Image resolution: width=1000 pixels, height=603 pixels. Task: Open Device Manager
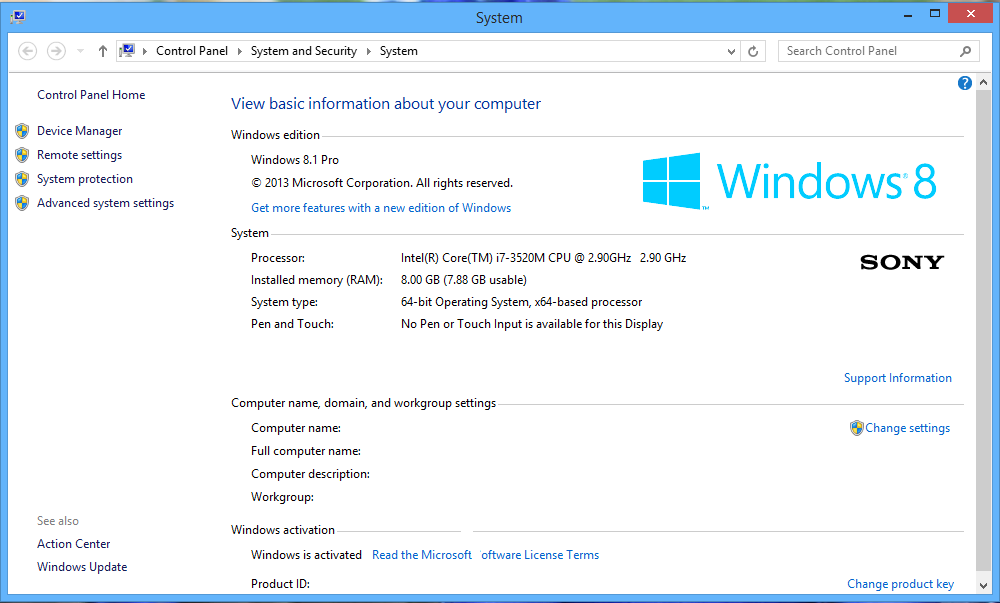pyautogui.click(x=80, y=131)
